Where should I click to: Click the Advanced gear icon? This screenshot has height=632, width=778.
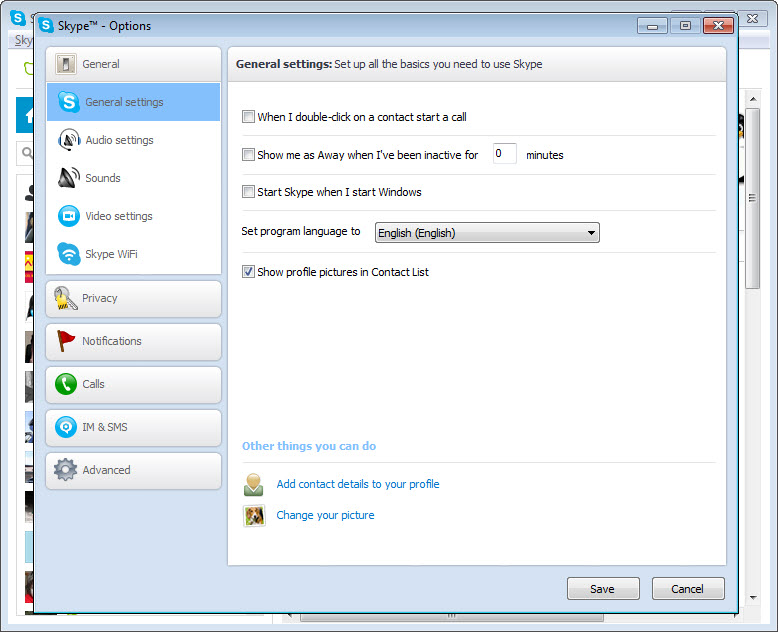(65, 470)
